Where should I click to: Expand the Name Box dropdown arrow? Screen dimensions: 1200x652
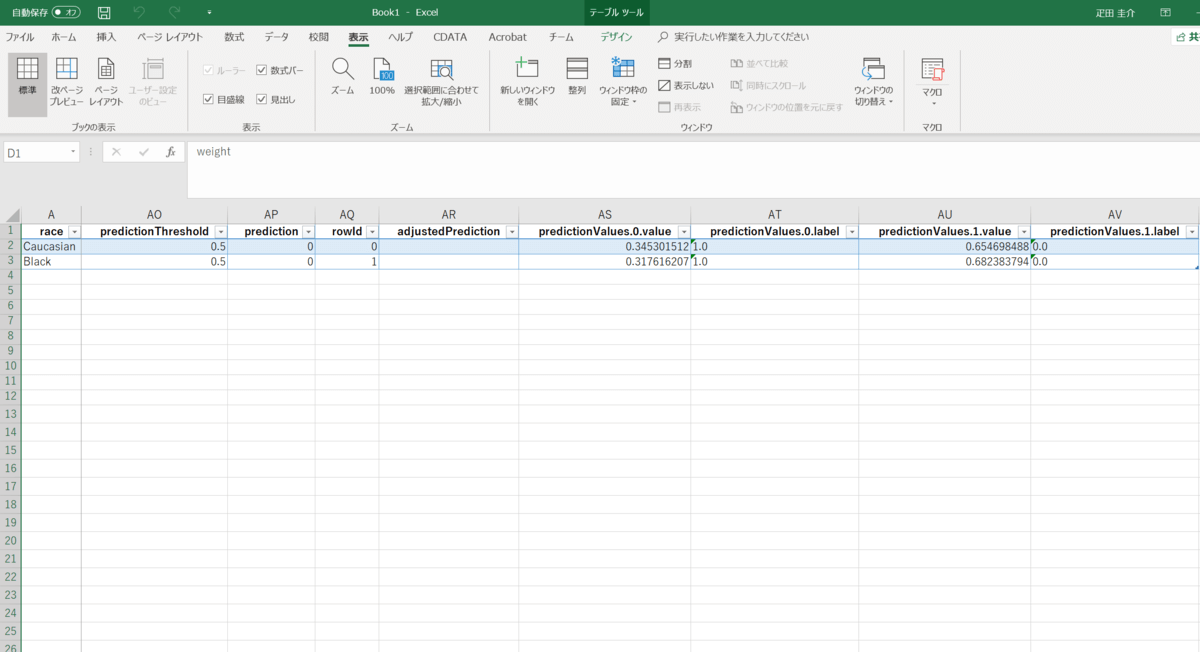point(73,152)
